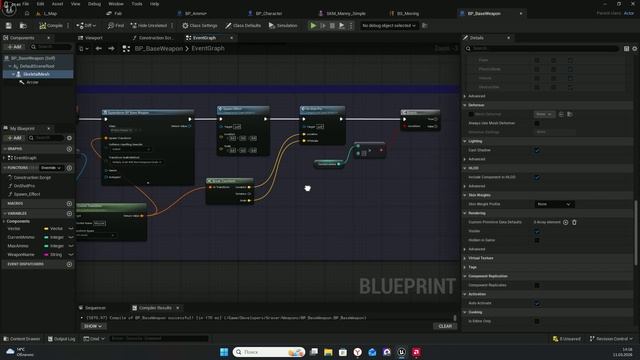Toggle the Component Replicates checkbox
The image size is (640, 360).
[x=537, y=285]
